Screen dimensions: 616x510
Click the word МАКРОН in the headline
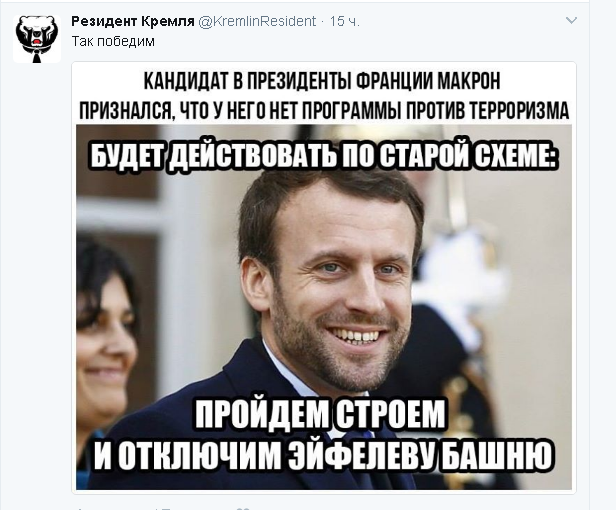(469, 81)
